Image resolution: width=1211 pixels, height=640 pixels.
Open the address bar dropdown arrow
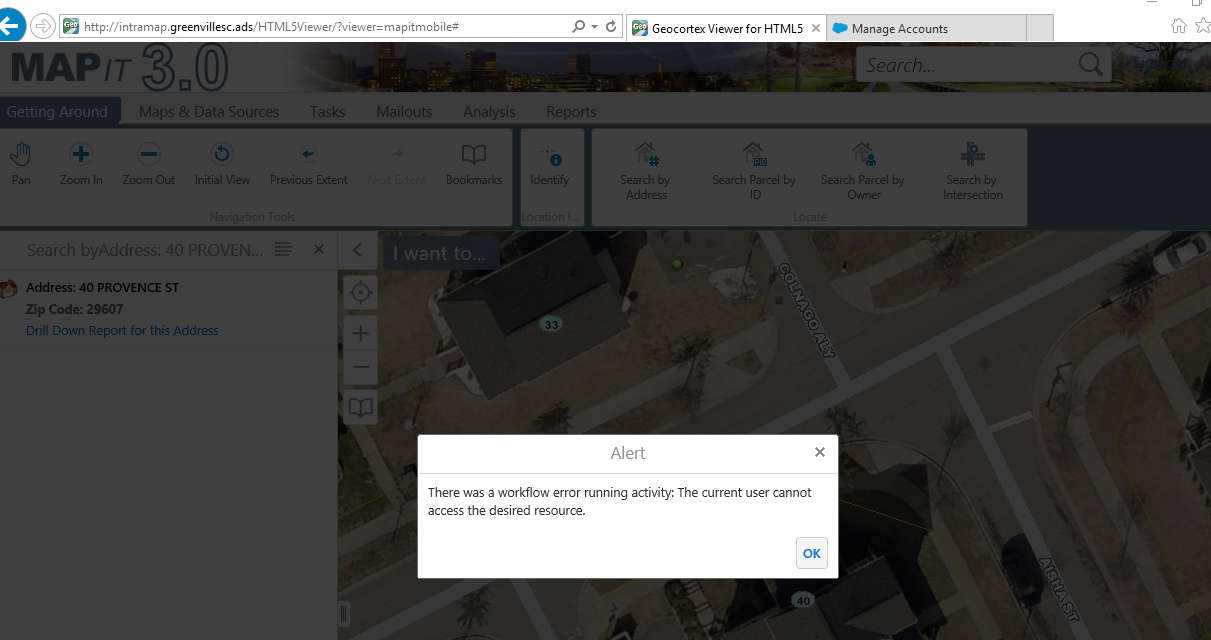coord(594,27)
